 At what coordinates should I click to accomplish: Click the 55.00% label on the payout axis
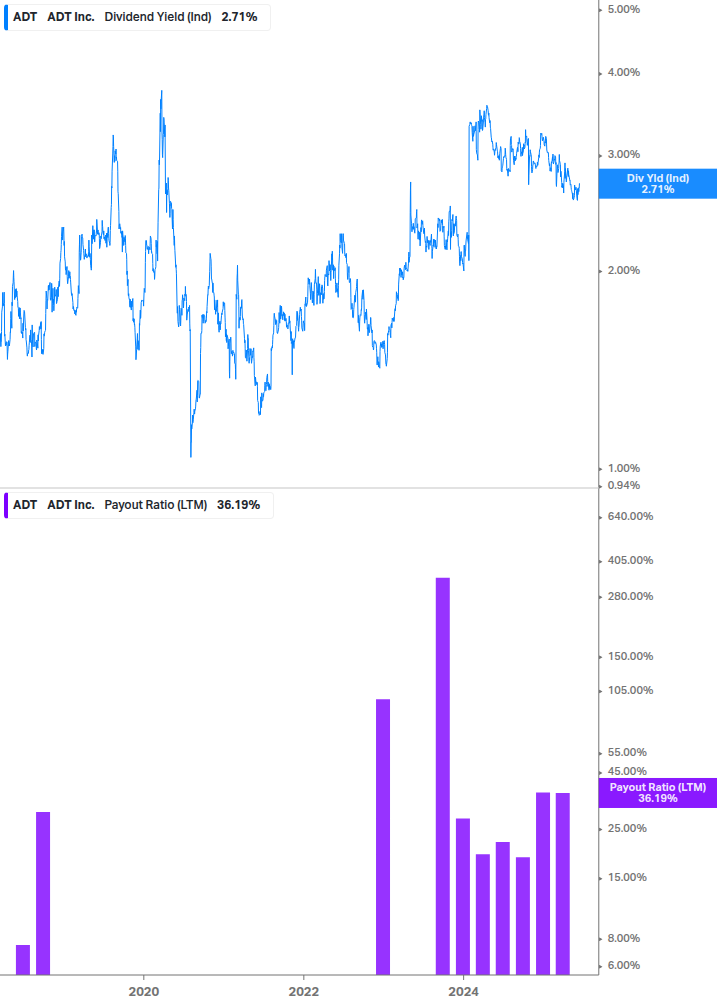[x=627, y=752]
